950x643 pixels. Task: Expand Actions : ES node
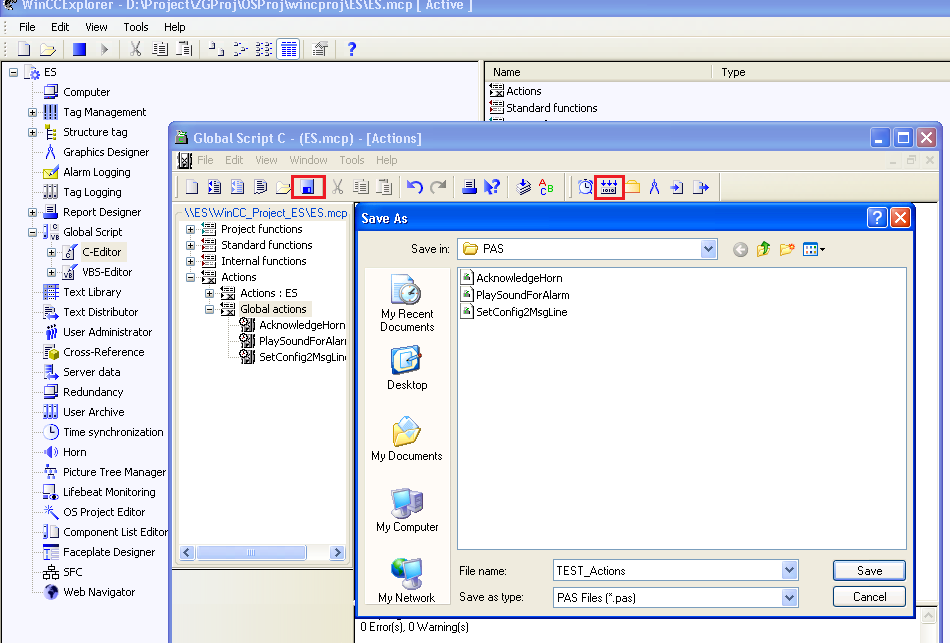[x=209, y=293]
